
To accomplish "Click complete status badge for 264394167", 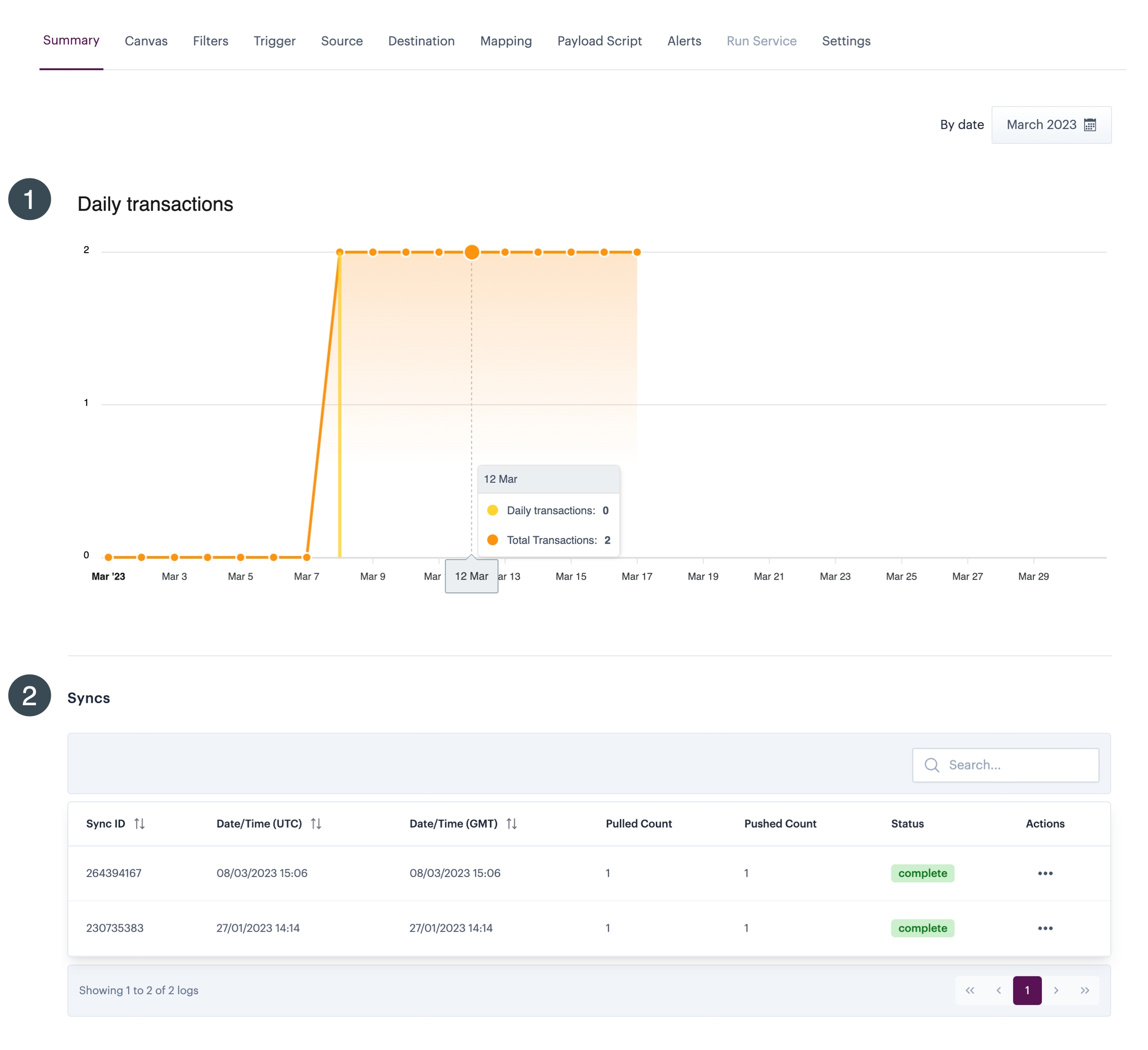I will click(x=922, y=873).
